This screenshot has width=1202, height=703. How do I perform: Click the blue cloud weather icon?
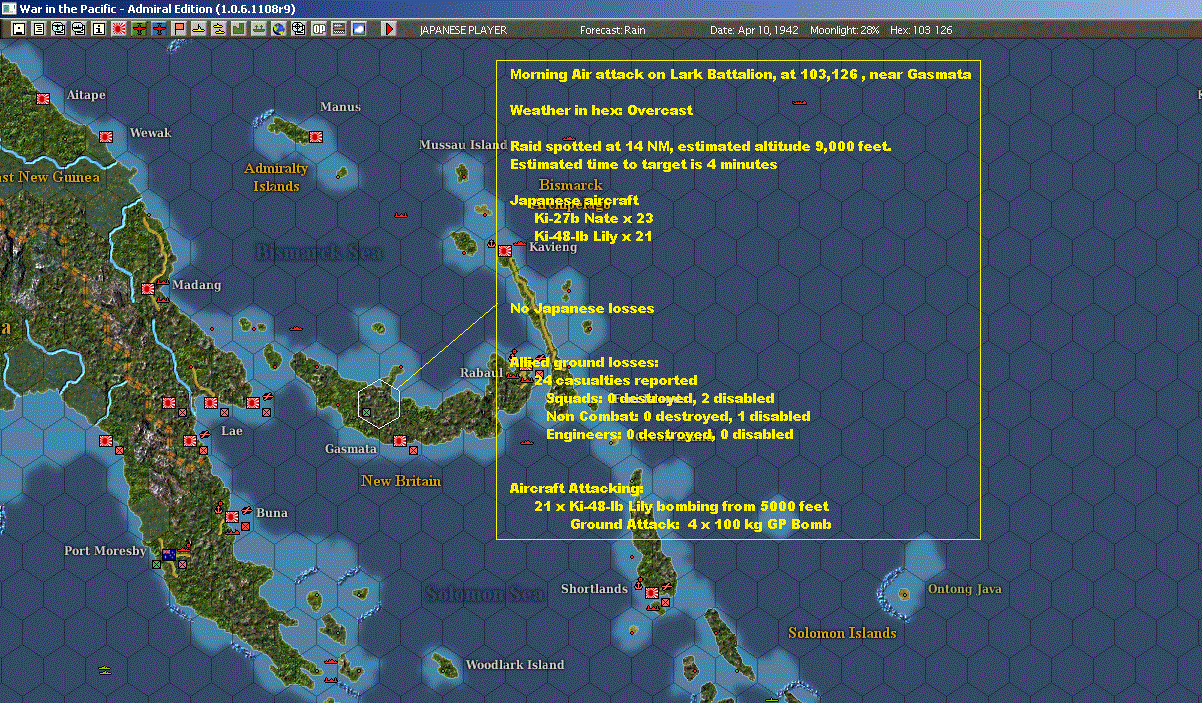point(359,29)
